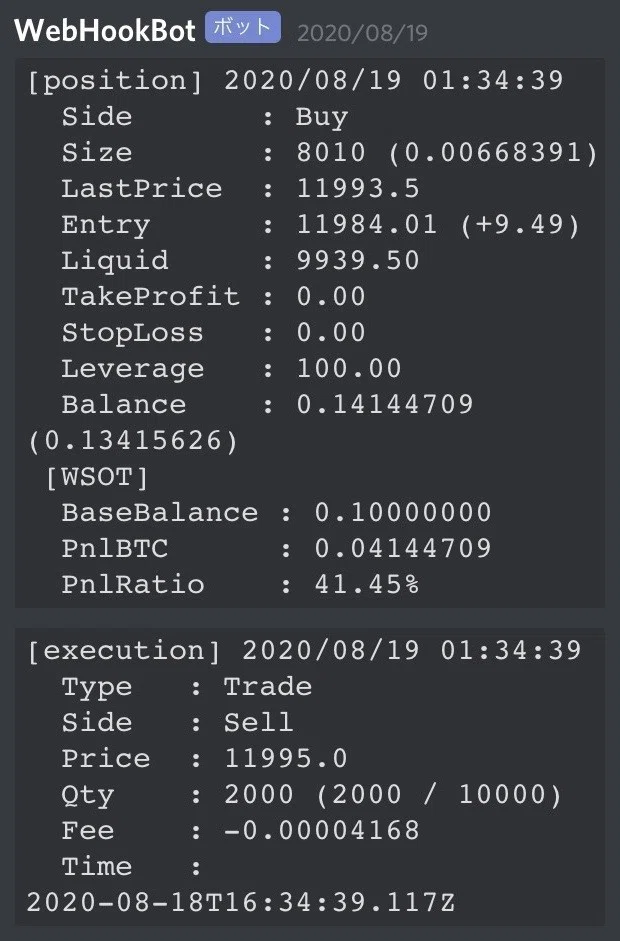The width and height of the screenshot is (620, 941).
Task: Select the Qty value 2000 (2000 / 10000)
Action: [x=393, y=795]
